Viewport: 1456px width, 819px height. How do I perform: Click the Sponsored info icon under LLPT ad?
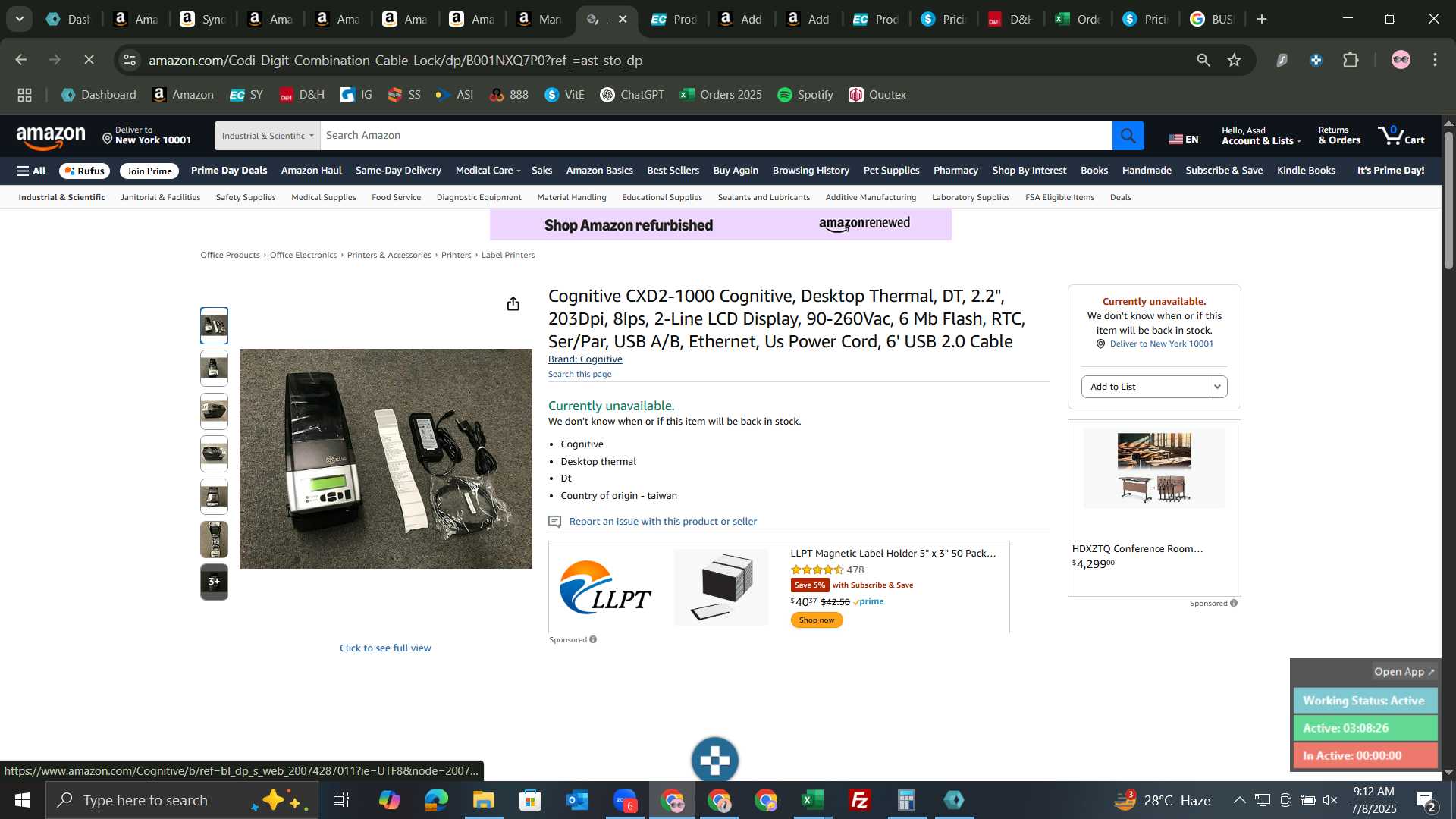pos(593,639)
